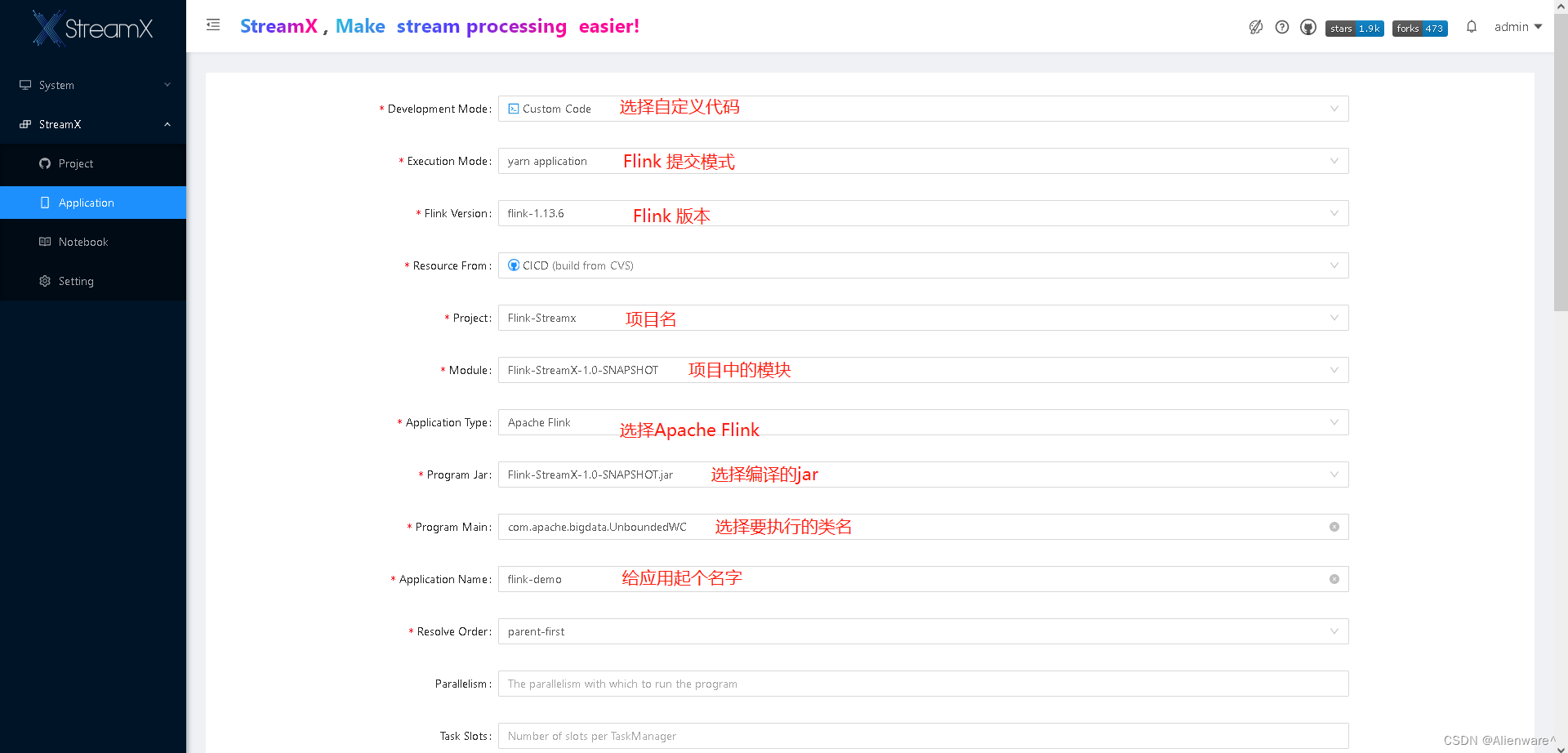Focus the Parallelism input field

point(923,684)
